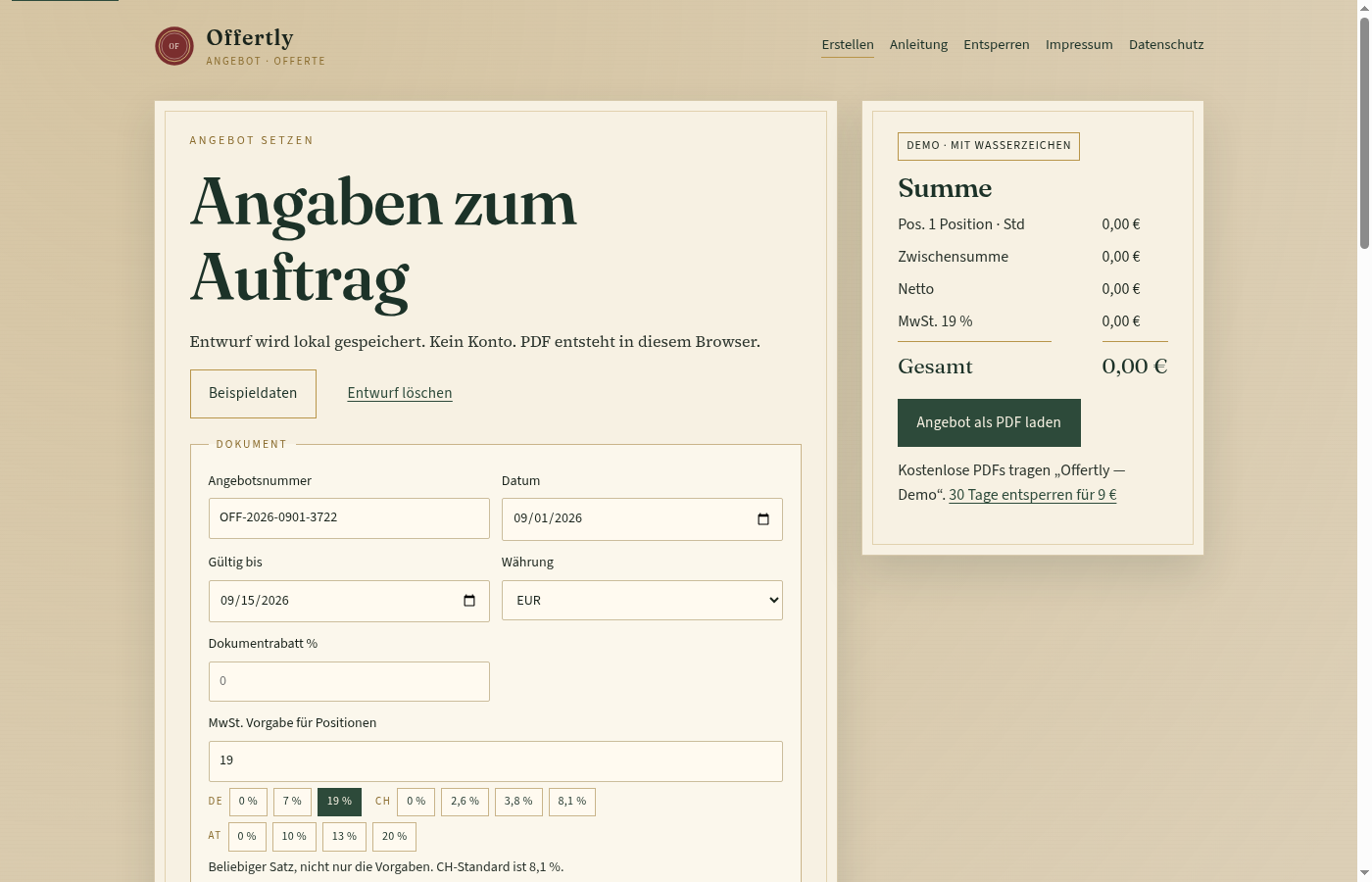Click the Entwurf löschen link
Image resolution: width=1372 pixels, height=882 pixels.
pyautogui.click(x=400, y=393)
